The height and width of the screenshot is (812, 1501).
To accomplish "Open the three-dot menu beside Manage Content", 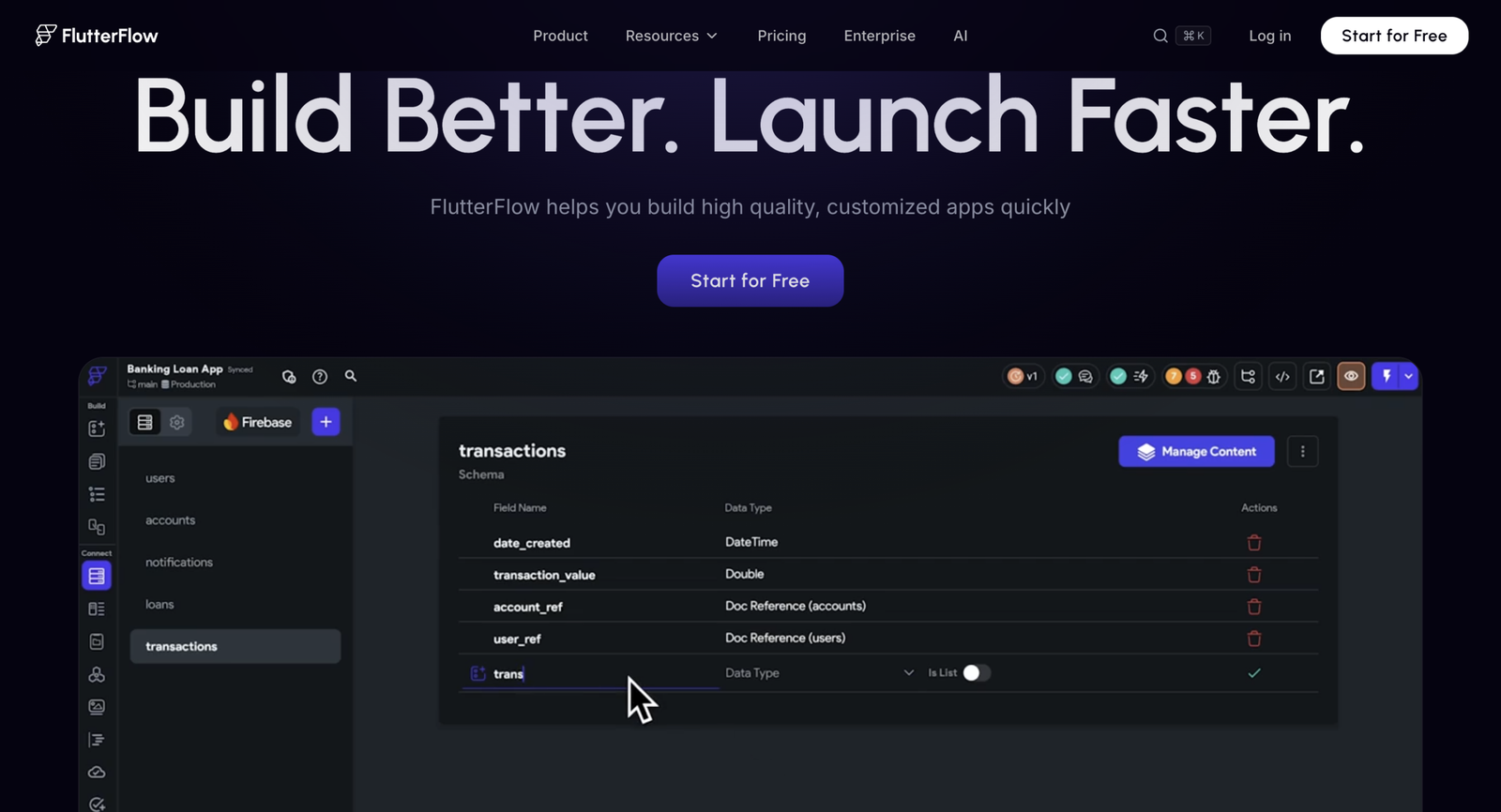I will pyautogui.click(x=1302, y=451).
